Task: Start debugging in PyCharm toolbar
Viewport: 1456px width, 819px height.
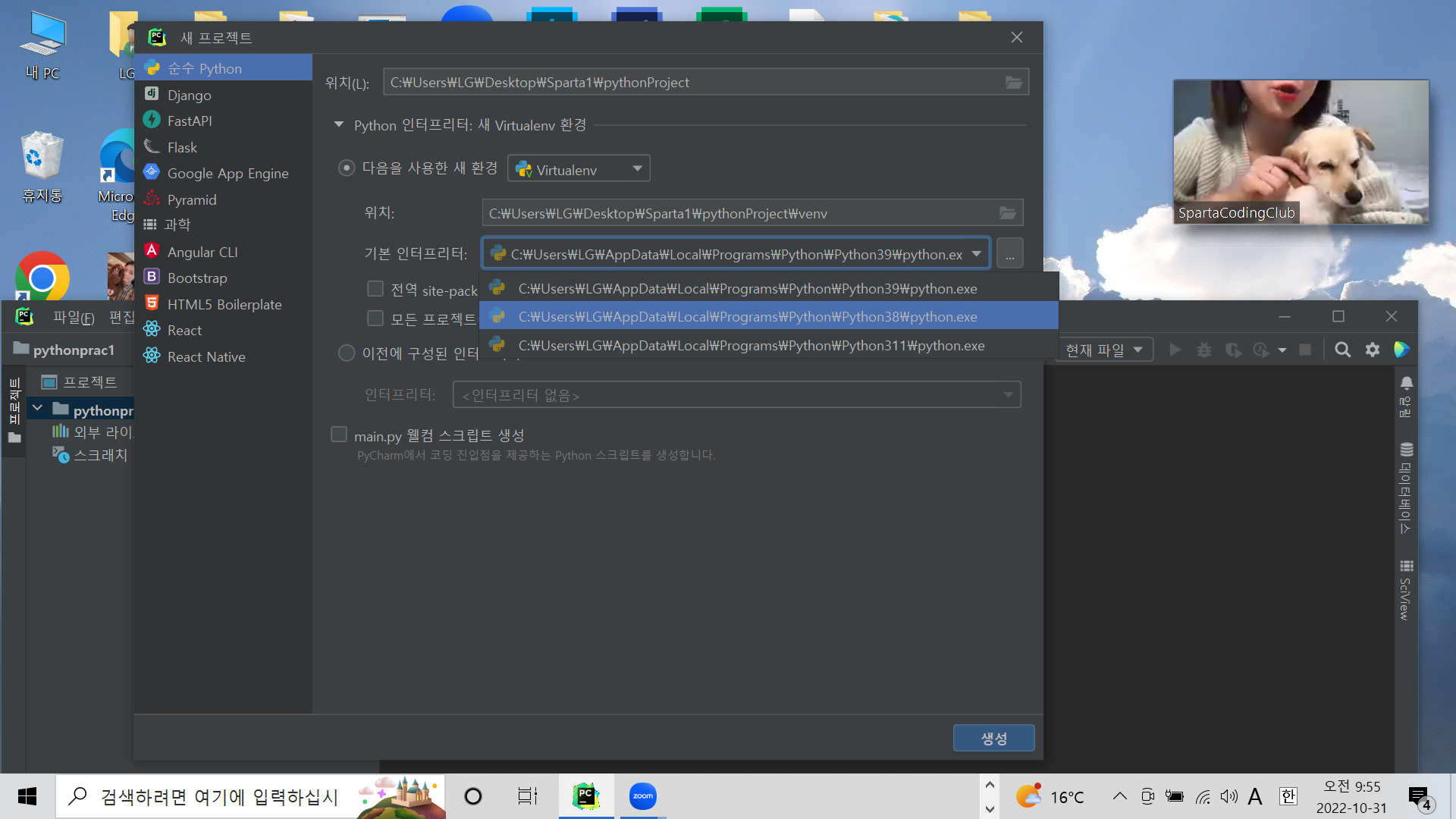Action: pyautogui.click(x=1204, y=350)
